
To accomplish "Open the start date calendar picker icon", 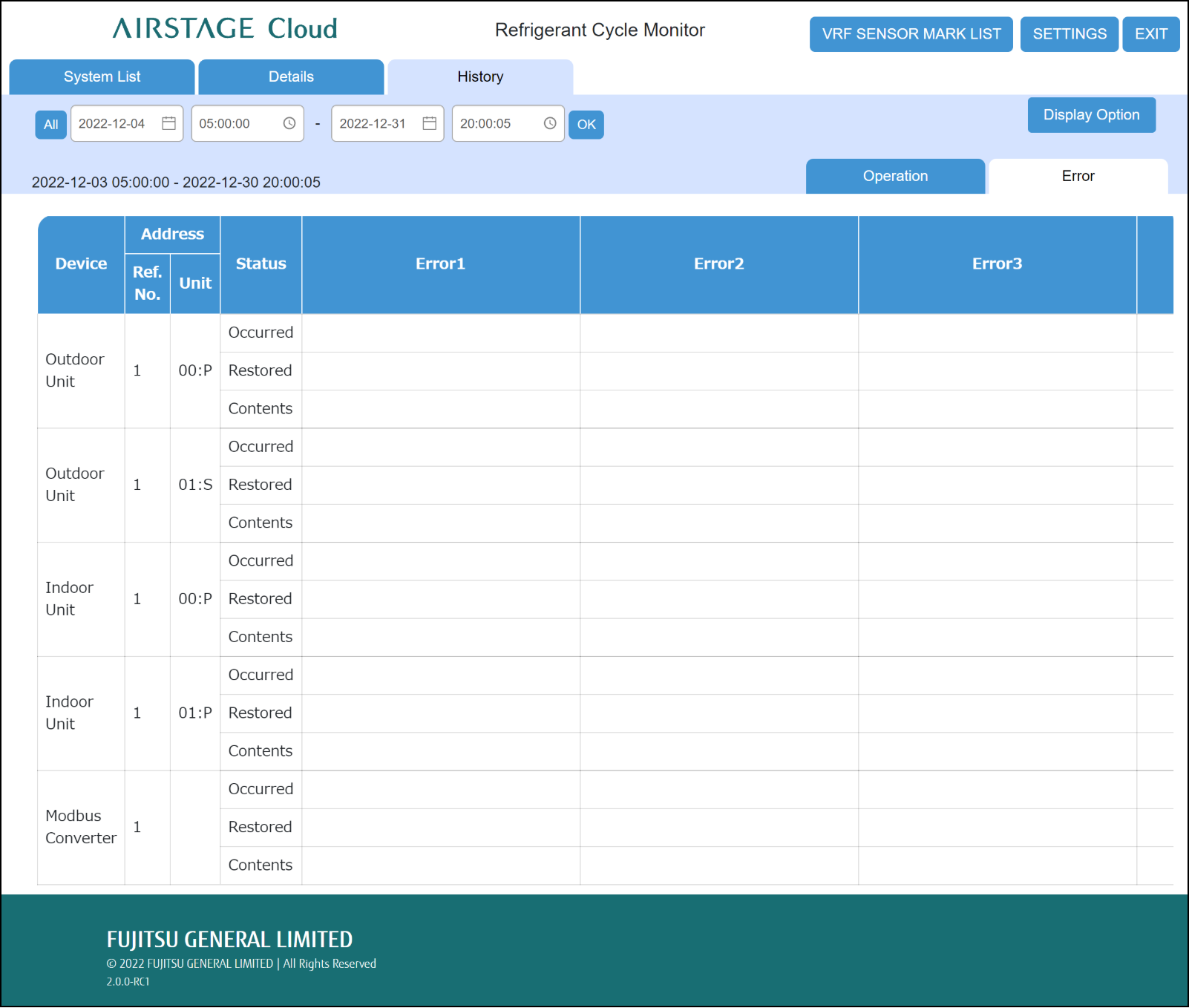I will 168,123.
